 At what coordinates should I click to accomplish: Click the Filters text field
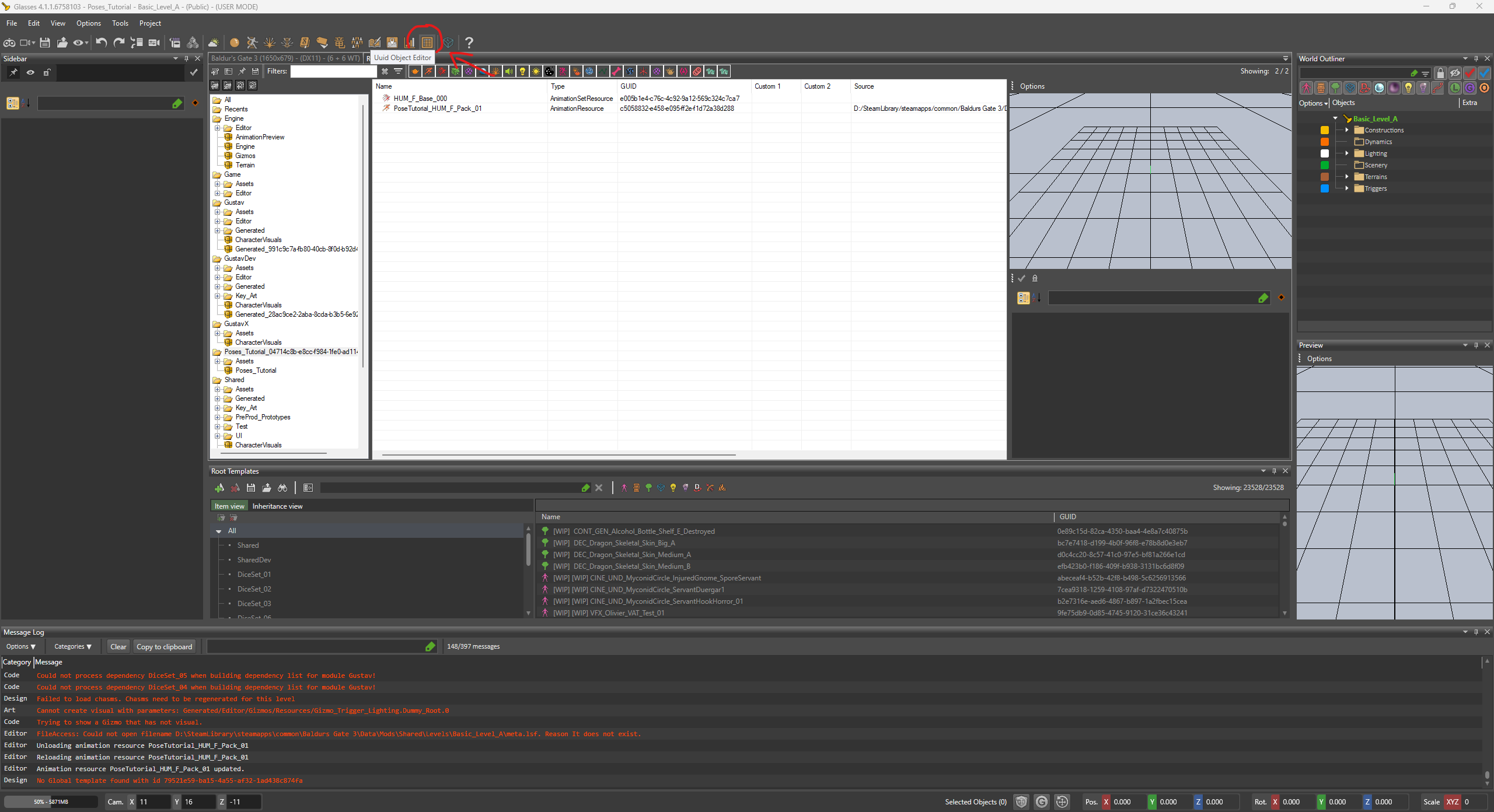pyautogui.click(x=334, y=71)
